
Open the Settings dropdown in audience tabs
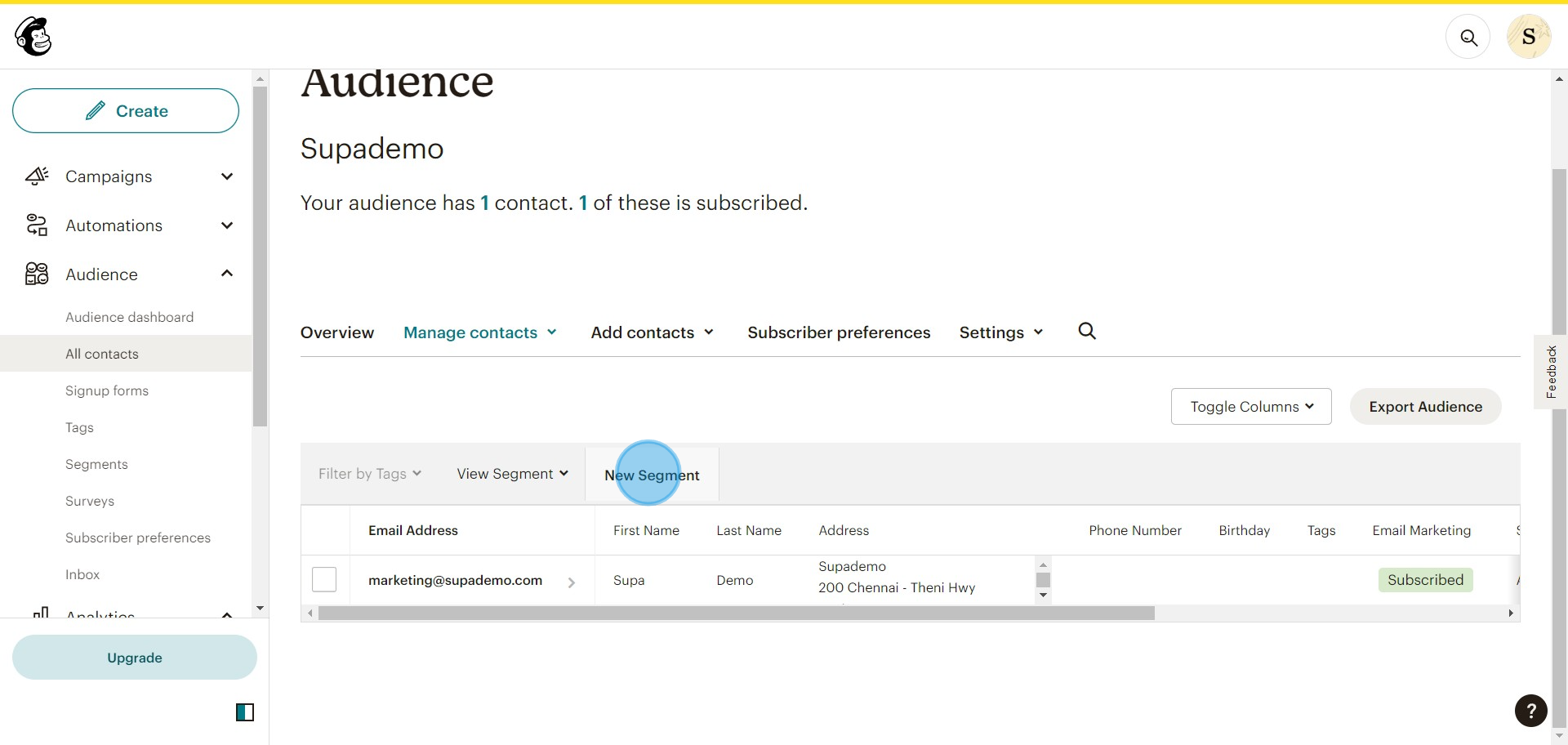click(x=1001, y=332)
